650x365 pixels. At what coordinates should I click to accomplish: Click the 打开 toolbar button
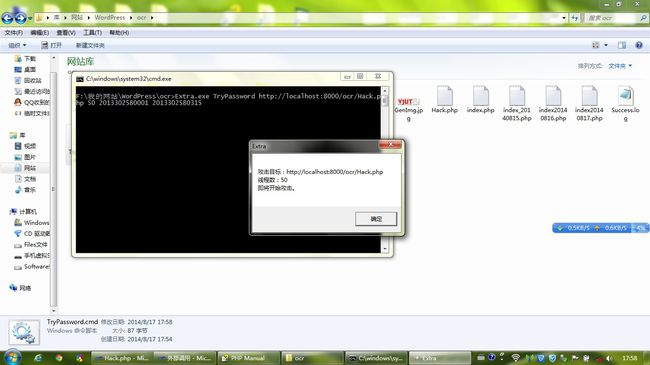(x=51, y=45)
